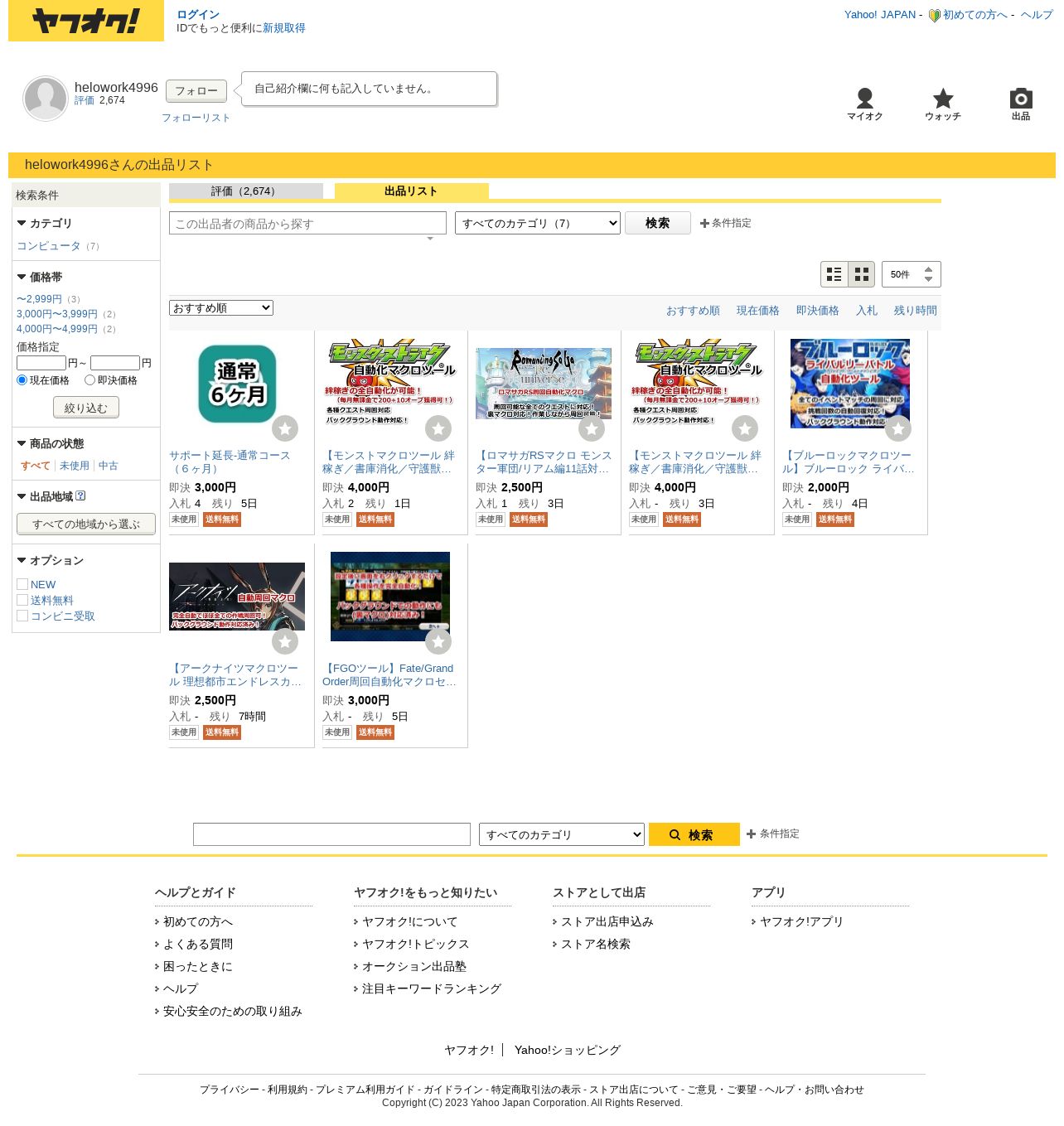This screenshot has height=1126, width=1064.
Task: Sort listings by 残り時間
Action: (x=916, y=311)
